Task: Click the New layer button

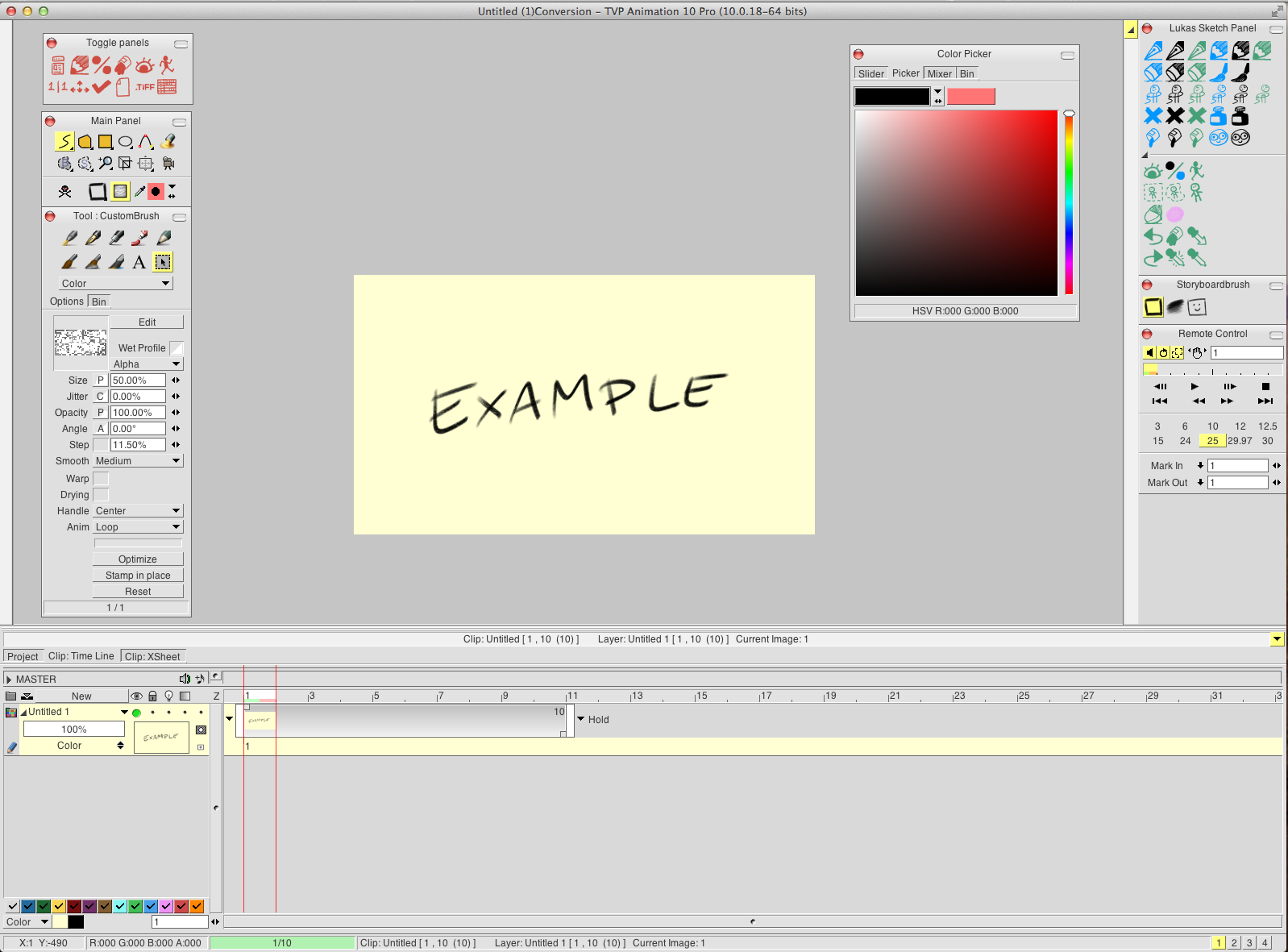Action: (81, 696)
